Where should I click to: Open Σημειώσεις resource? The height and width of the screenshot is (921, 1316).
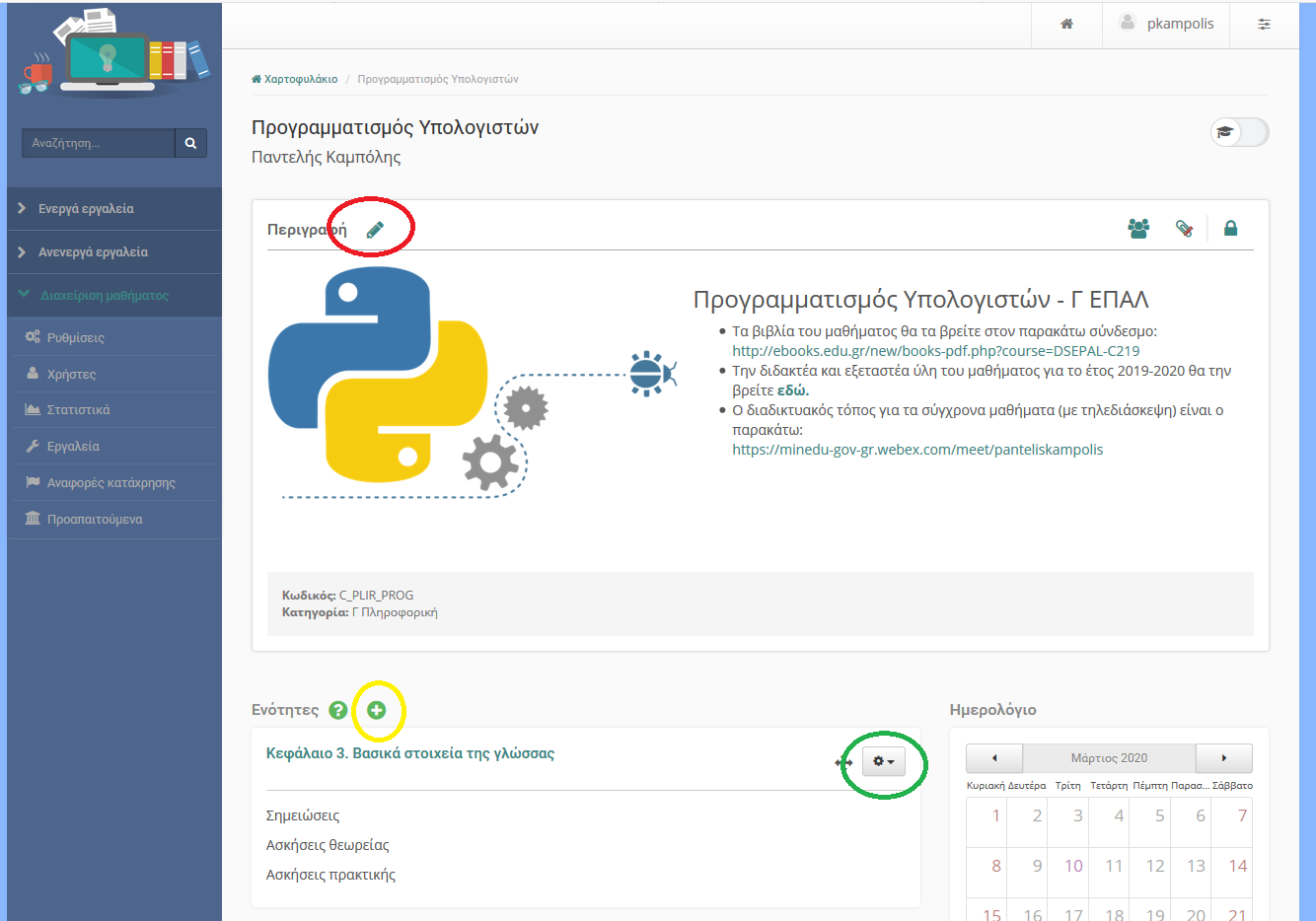tap(303, 815)
